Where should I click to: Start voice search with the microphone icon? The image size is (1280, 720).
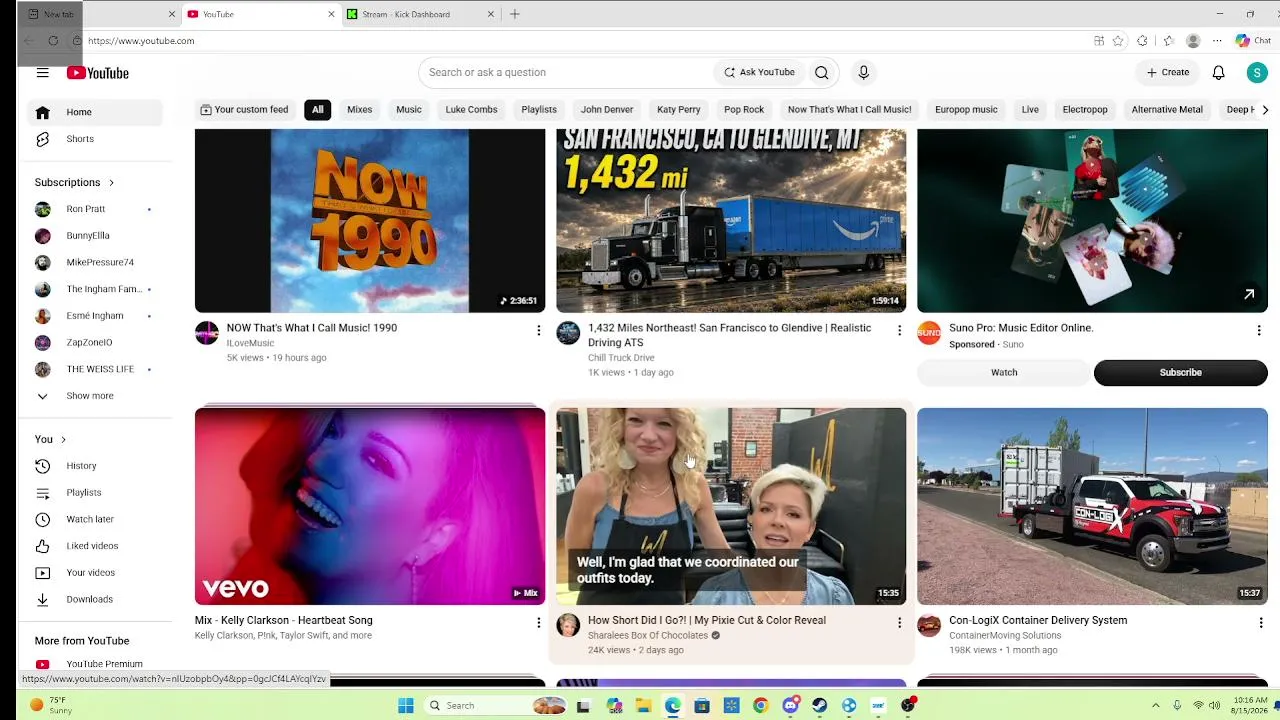863,72
